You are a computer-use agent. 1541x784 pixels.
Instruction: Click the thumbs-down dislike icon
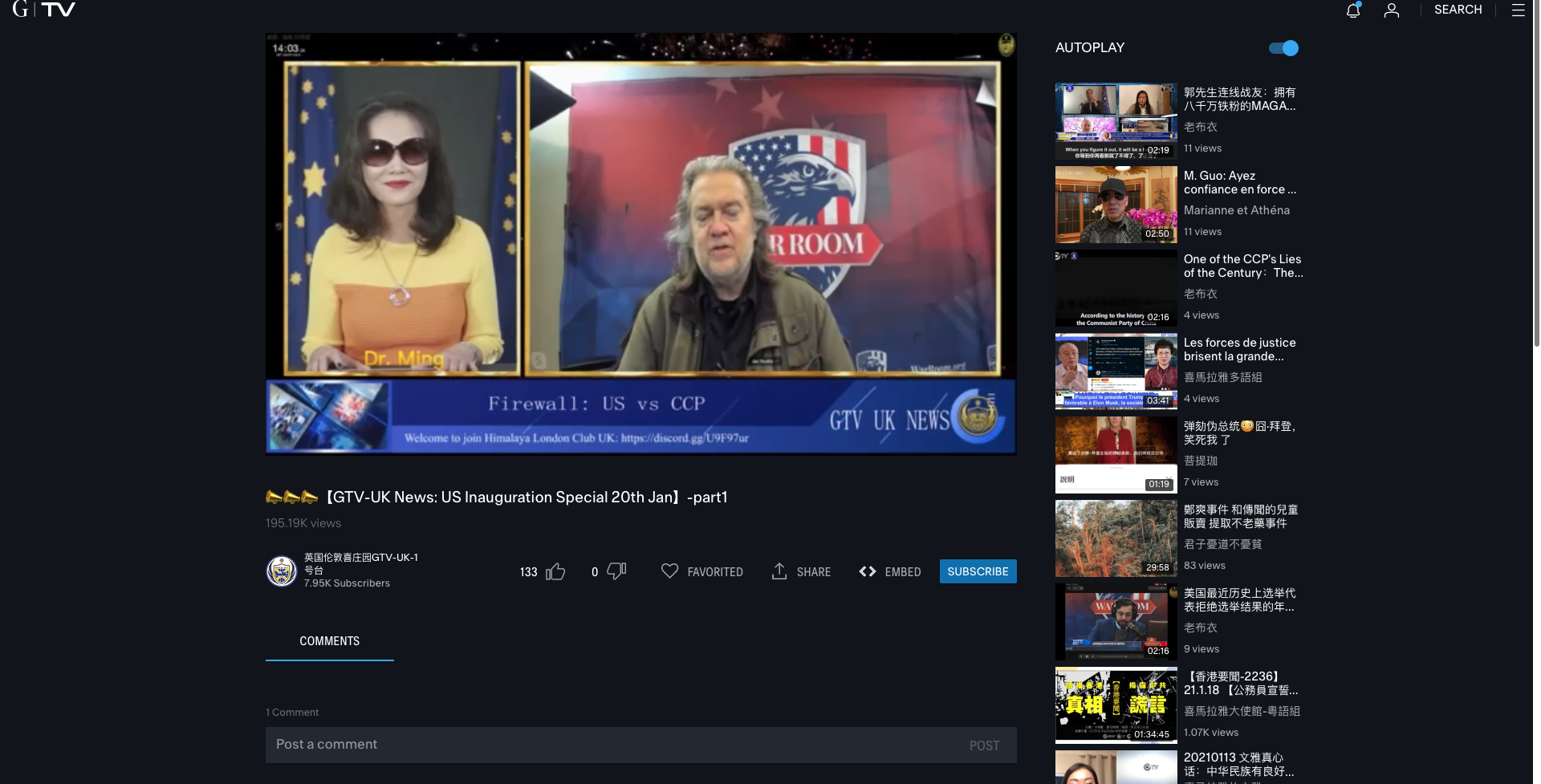coord(616,571)
